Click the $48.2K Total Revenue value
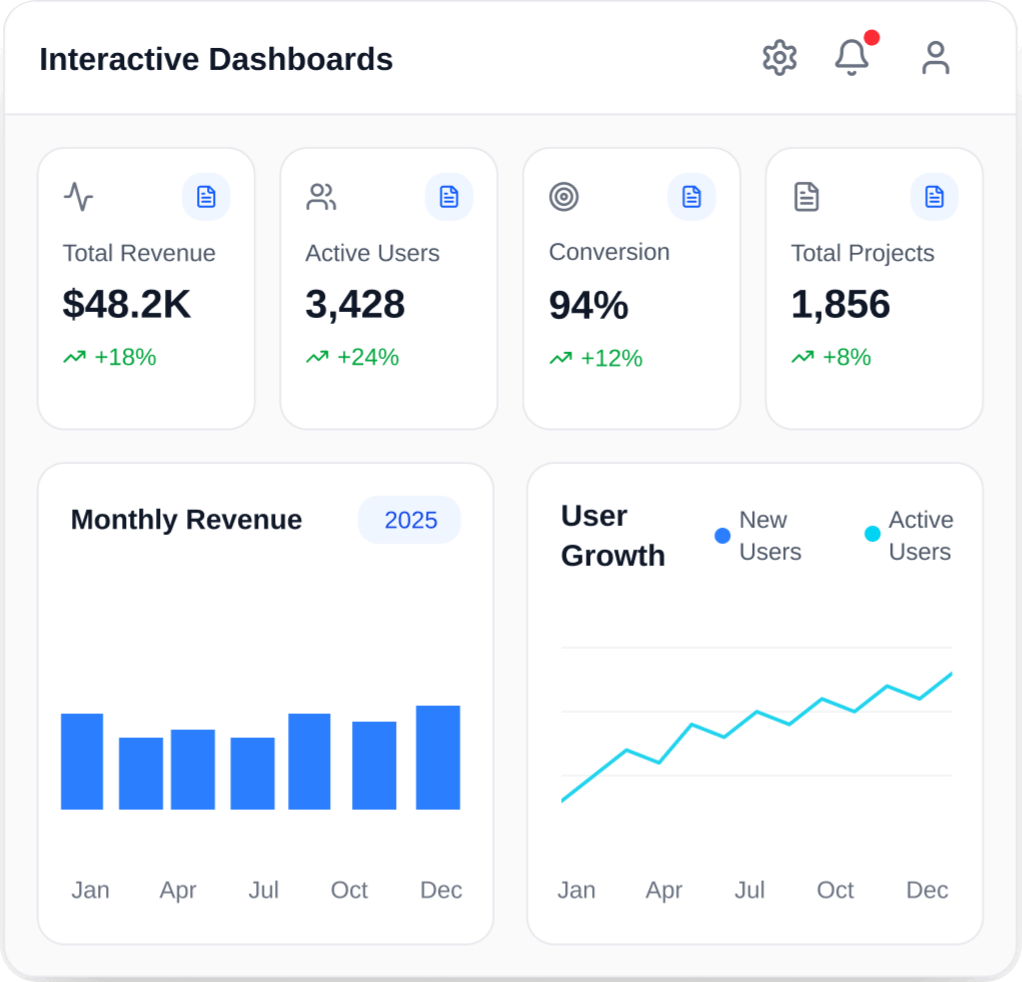The image size is (1022, 982). (126, 304)
